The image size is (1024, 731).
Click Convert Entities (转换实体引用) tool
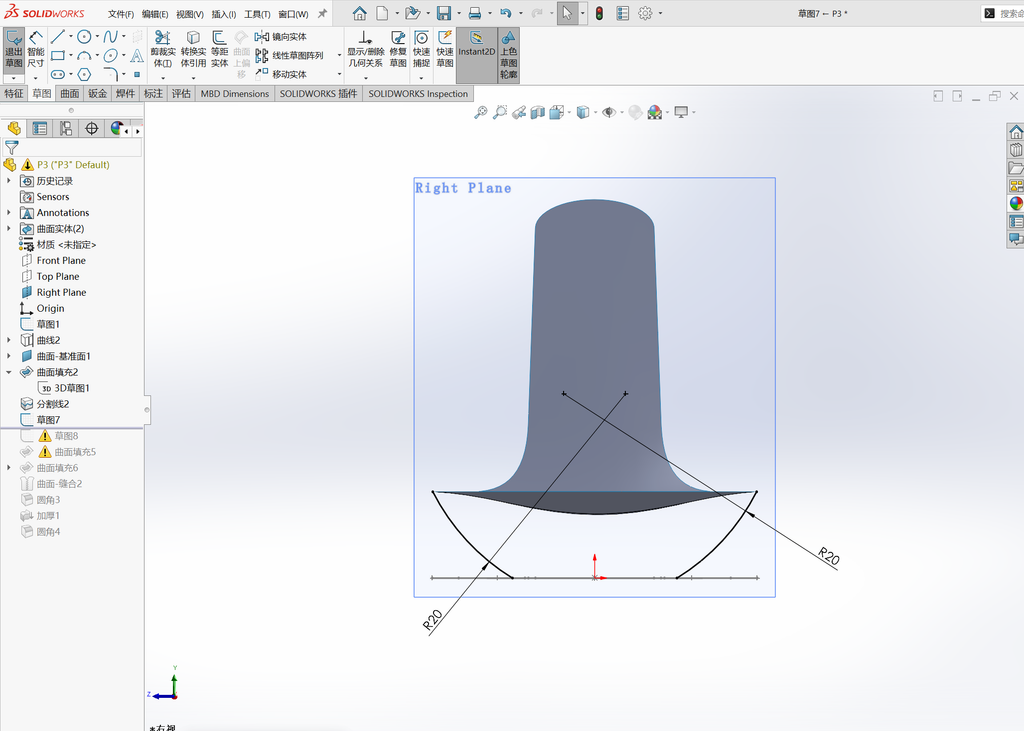[193, 50]
